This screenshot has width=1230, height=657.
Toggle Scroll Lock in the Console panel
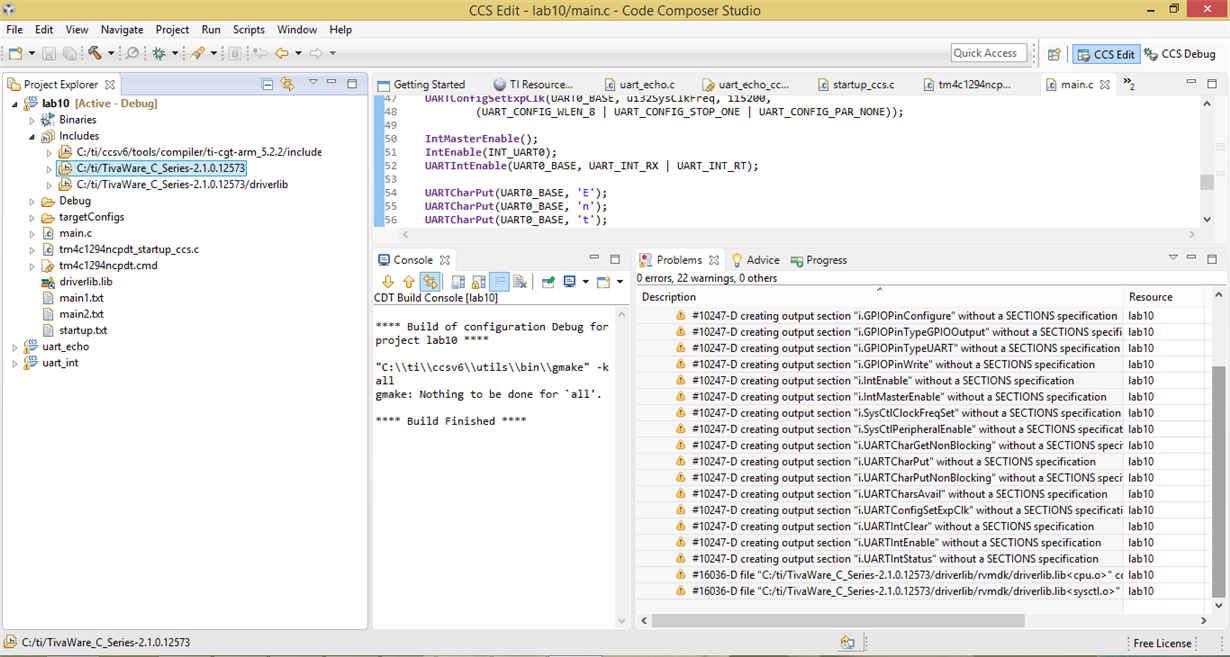(x=477, y=281)
